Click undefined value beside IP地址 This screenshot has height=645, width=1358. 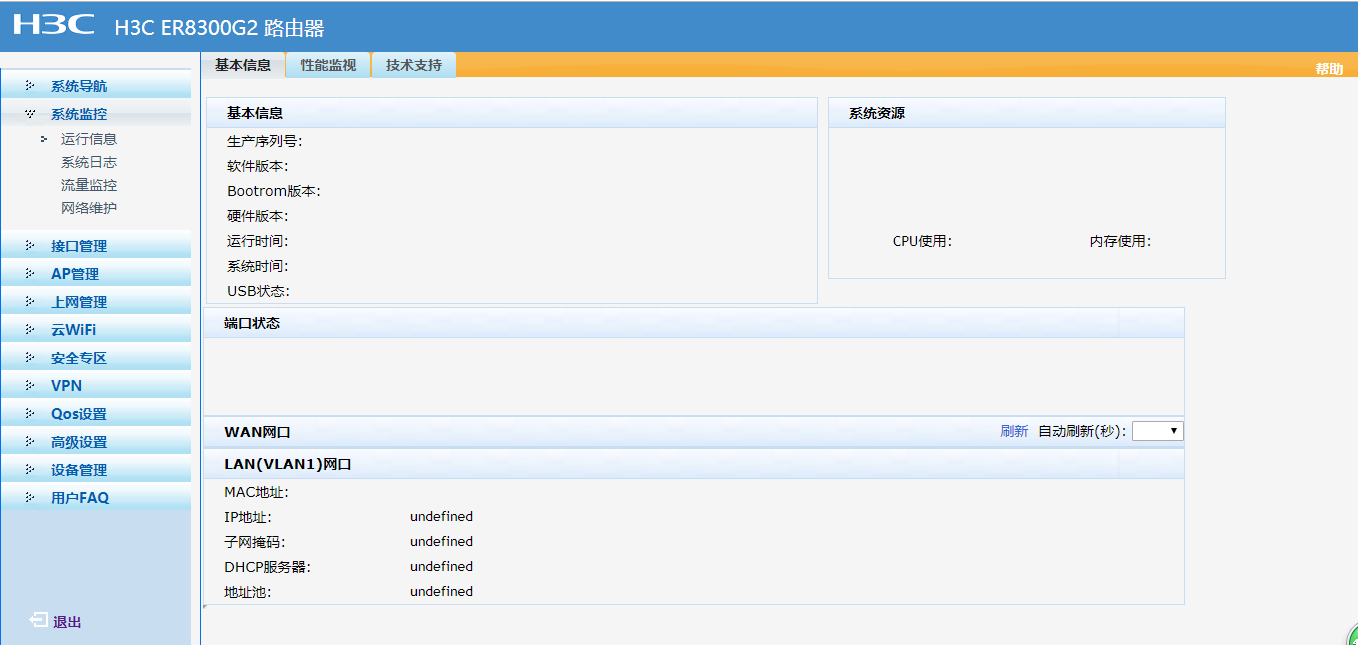pyautogui.click(x=441, y=517)
